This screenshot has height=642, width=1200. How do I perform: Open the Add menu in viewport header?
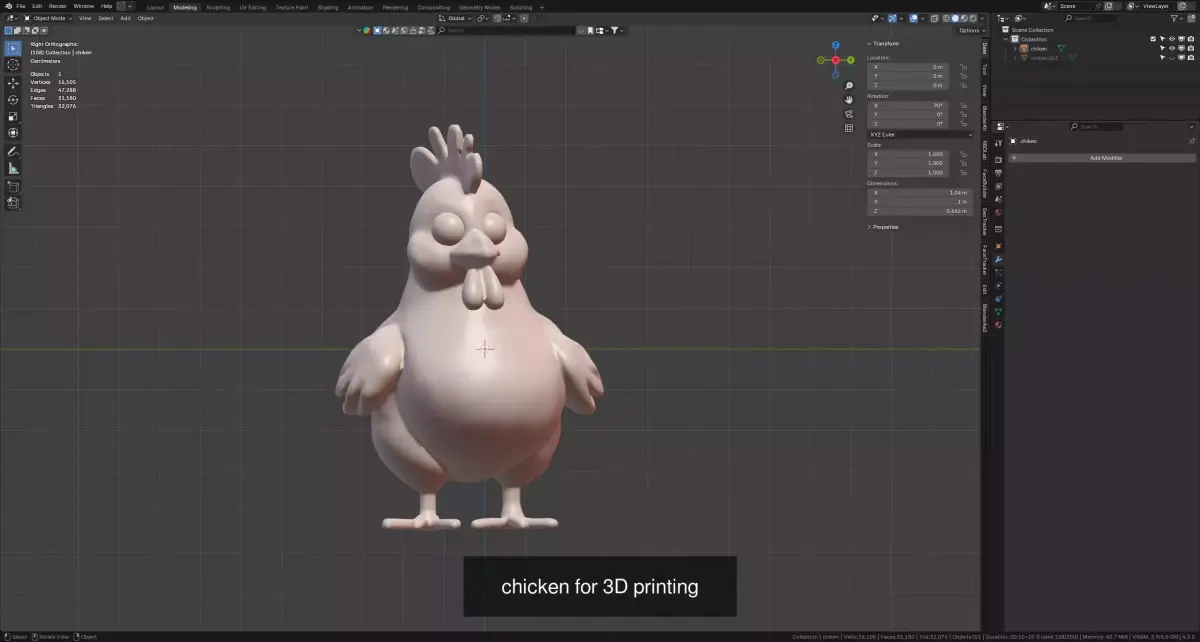[x=125, y=18]
